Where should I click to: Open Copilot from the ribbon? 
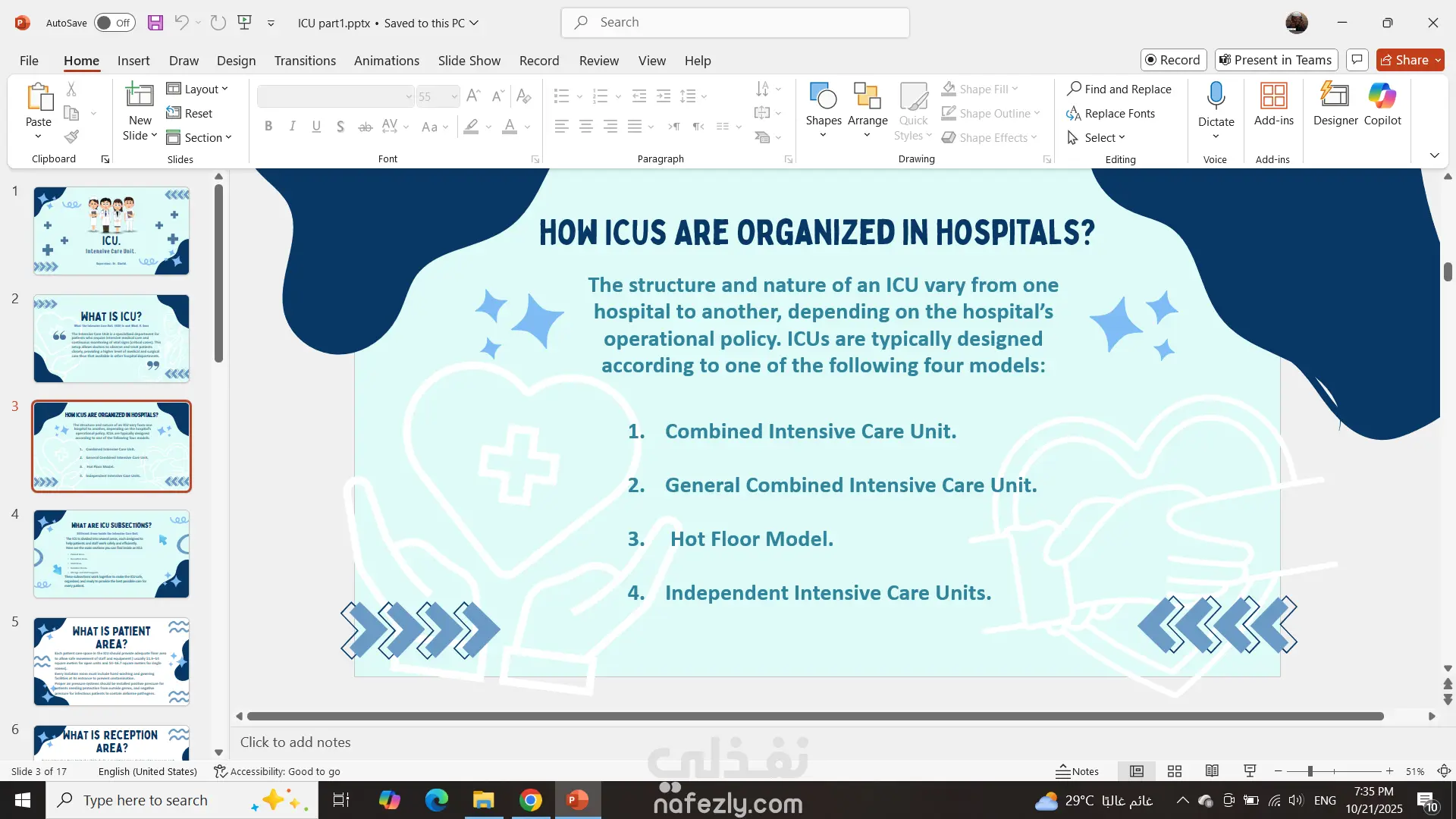click(1382, 104)
